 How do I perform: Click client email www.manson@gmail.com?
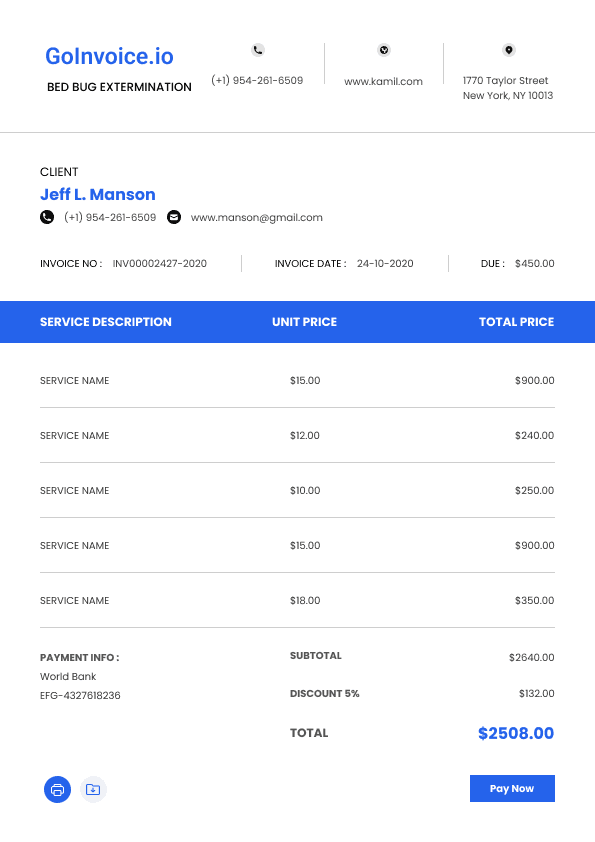[257, 217]
